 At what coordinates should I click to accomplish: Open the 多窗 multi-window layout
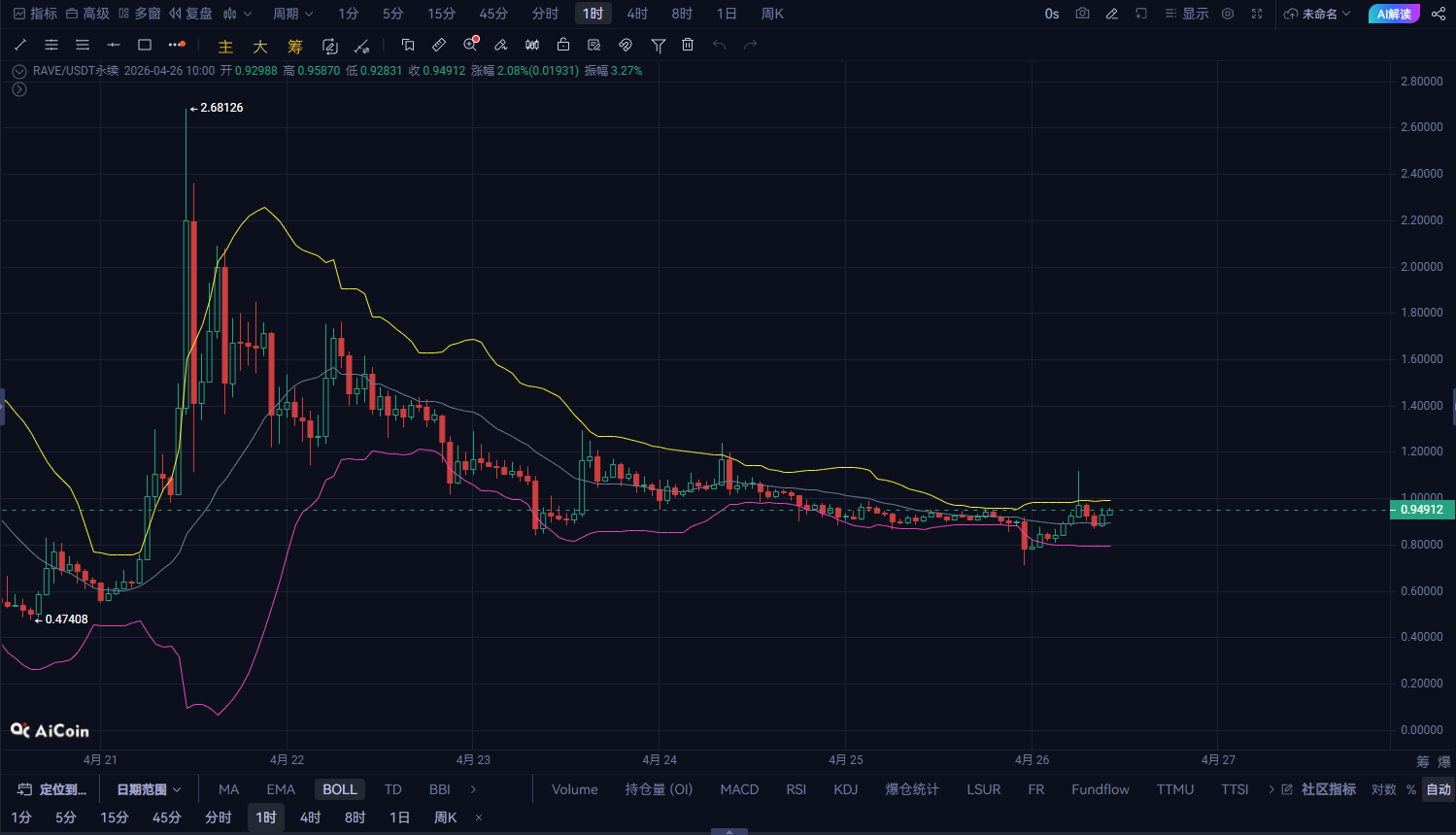(x=139, y=14)
